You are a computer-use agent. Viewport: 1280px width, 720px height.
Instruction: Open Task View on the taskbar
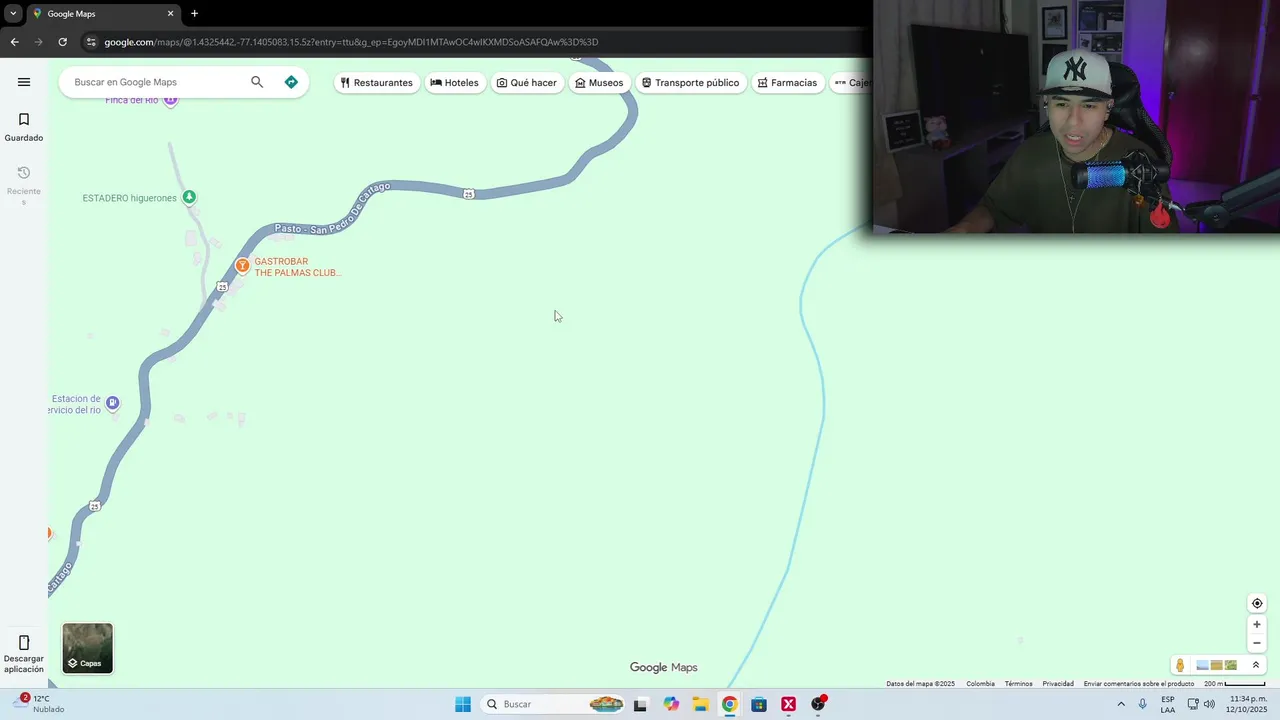[640, 704]
